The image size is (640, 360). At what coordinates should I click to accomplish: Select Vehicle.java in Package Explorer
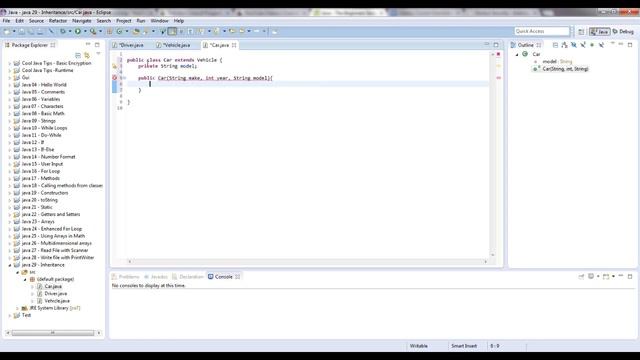pyautogui.click(x=57, y=301)
